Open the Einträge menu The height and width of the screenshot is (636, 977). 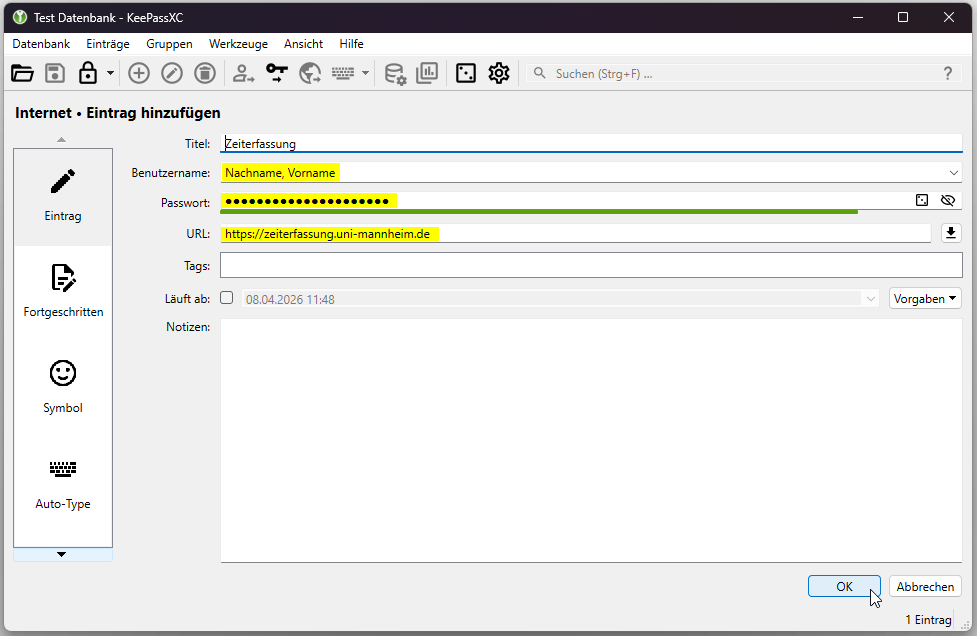tap(108, 44)
